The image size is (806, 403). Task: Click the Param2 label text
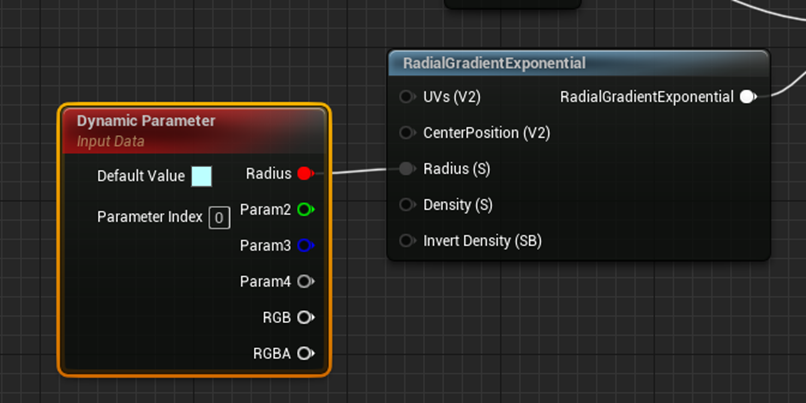265,210
